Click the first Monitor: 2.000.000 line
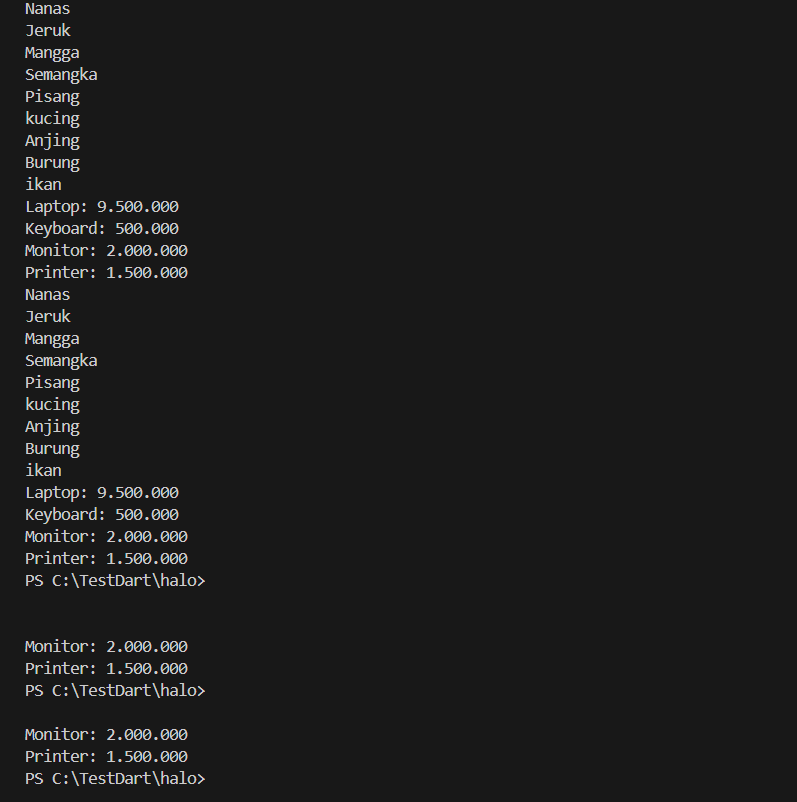The width and height of the screenshot is (797, 802). pyautogui.click(x=106, y=251)
